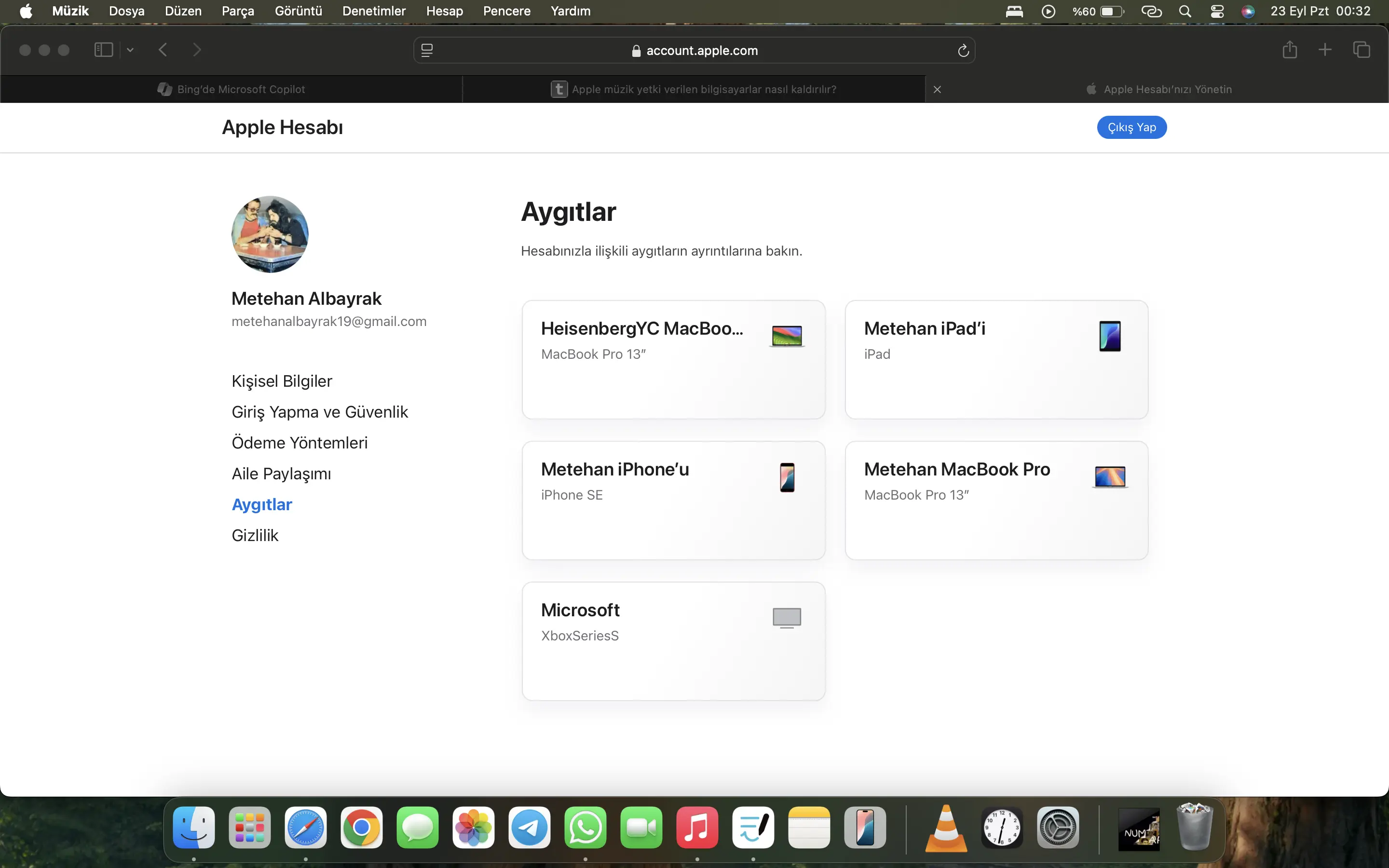This screenshot has height=868, width=1389.
Task: Click the Safari share icon
Action: click(1290, 50)
